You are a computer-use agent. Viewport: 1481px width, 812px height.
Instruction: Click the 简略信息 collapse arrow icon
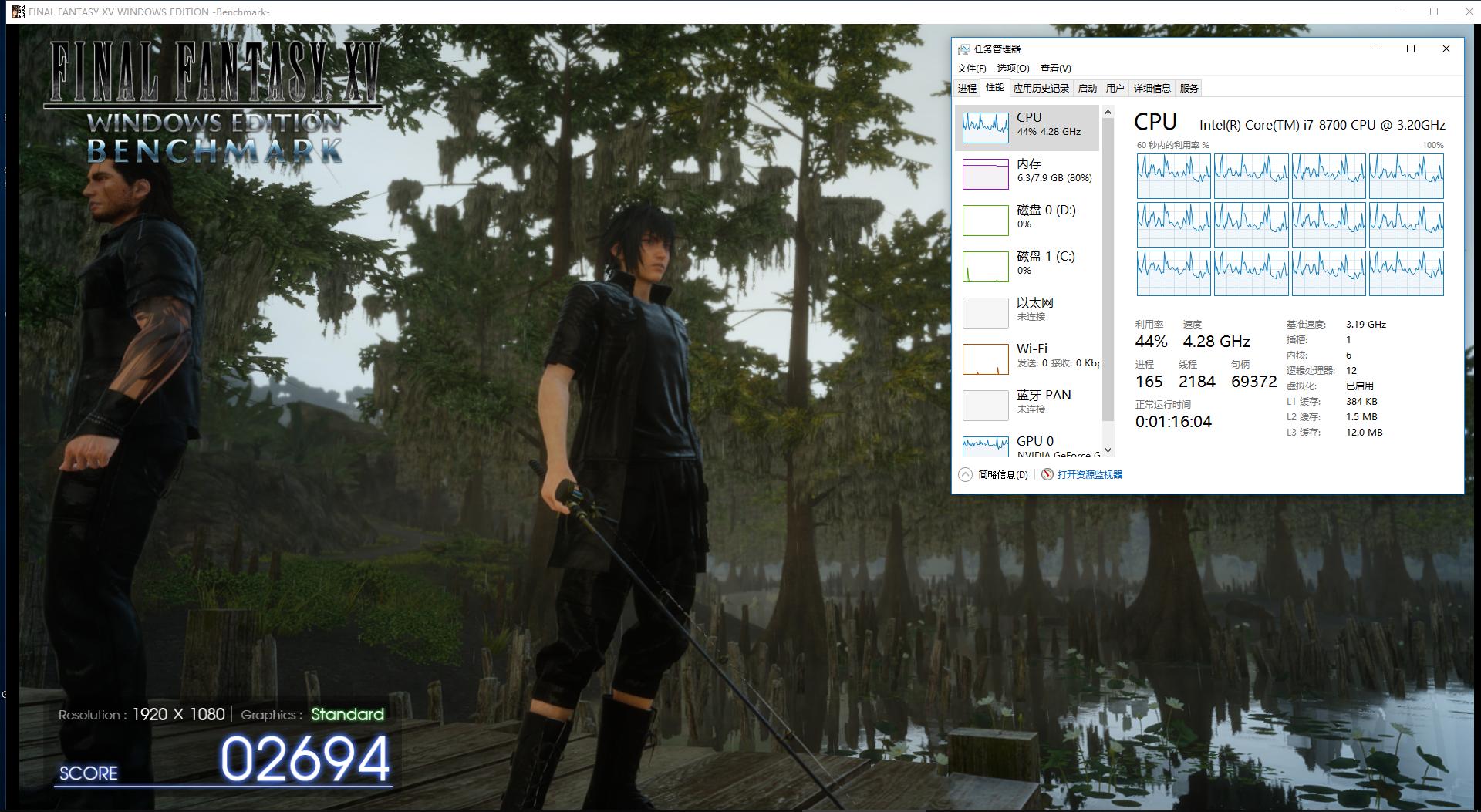(965, 474)
